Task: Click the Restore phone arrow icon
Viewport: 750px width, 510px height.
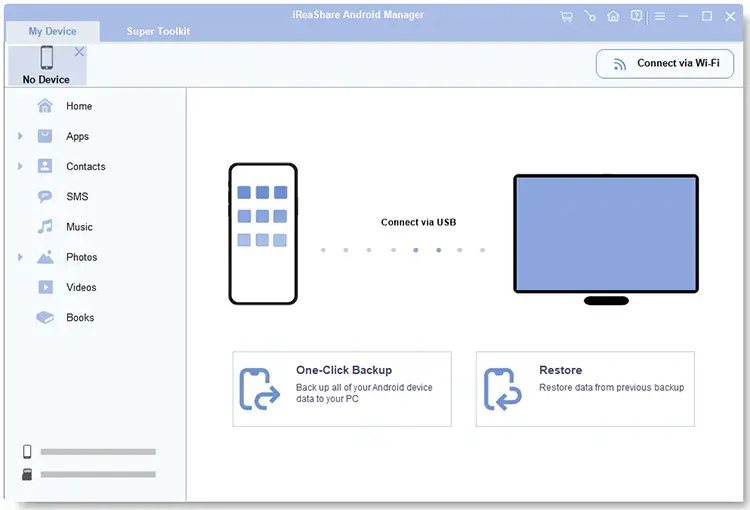Action: click(503, 389)
